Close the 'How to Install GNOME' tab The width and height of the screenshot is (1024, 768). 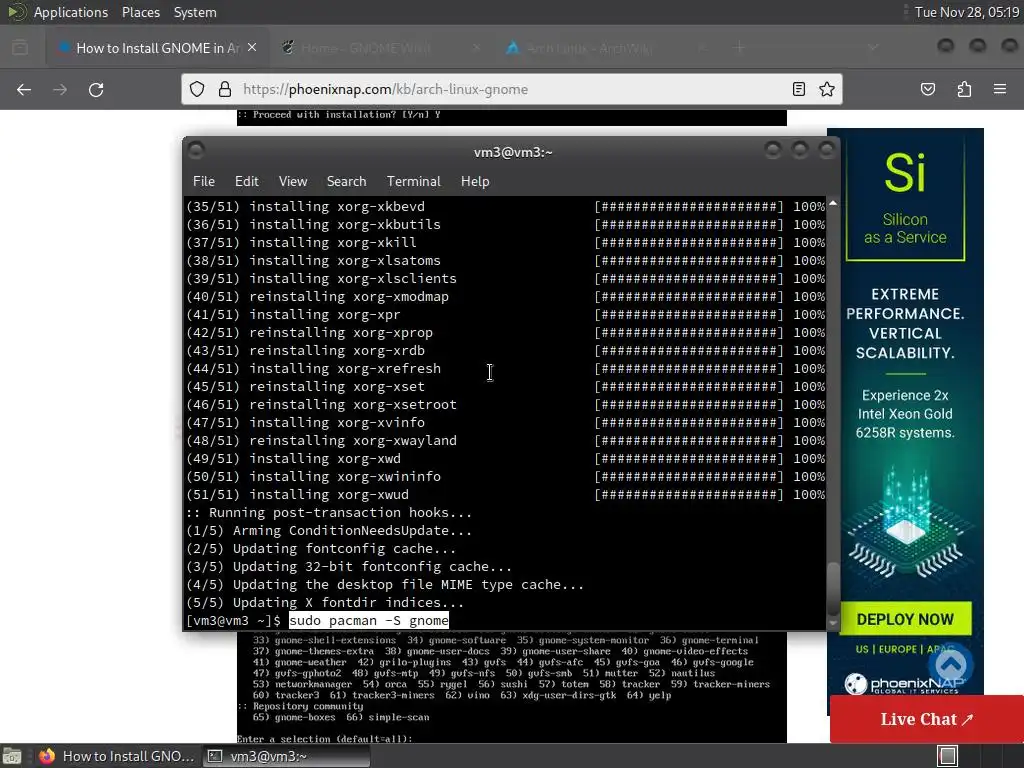tap(252, 48)
